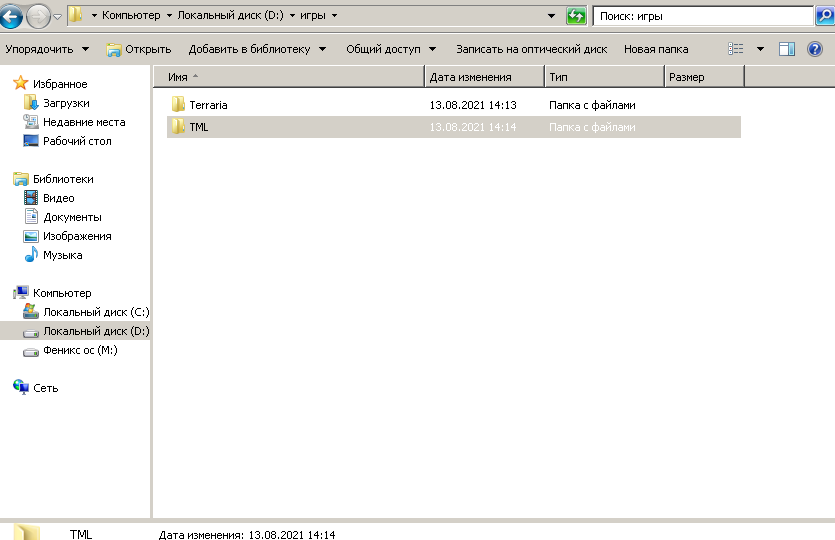Open Локальный диск (C:) in sidebar
Image resolution: width=835 pixels, height=540 pixels.
(96, 312)
